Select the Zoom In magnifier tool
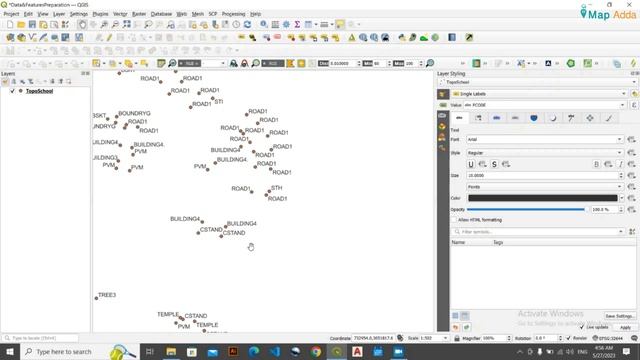The image size is (640, 360). (x=104, y=25)
